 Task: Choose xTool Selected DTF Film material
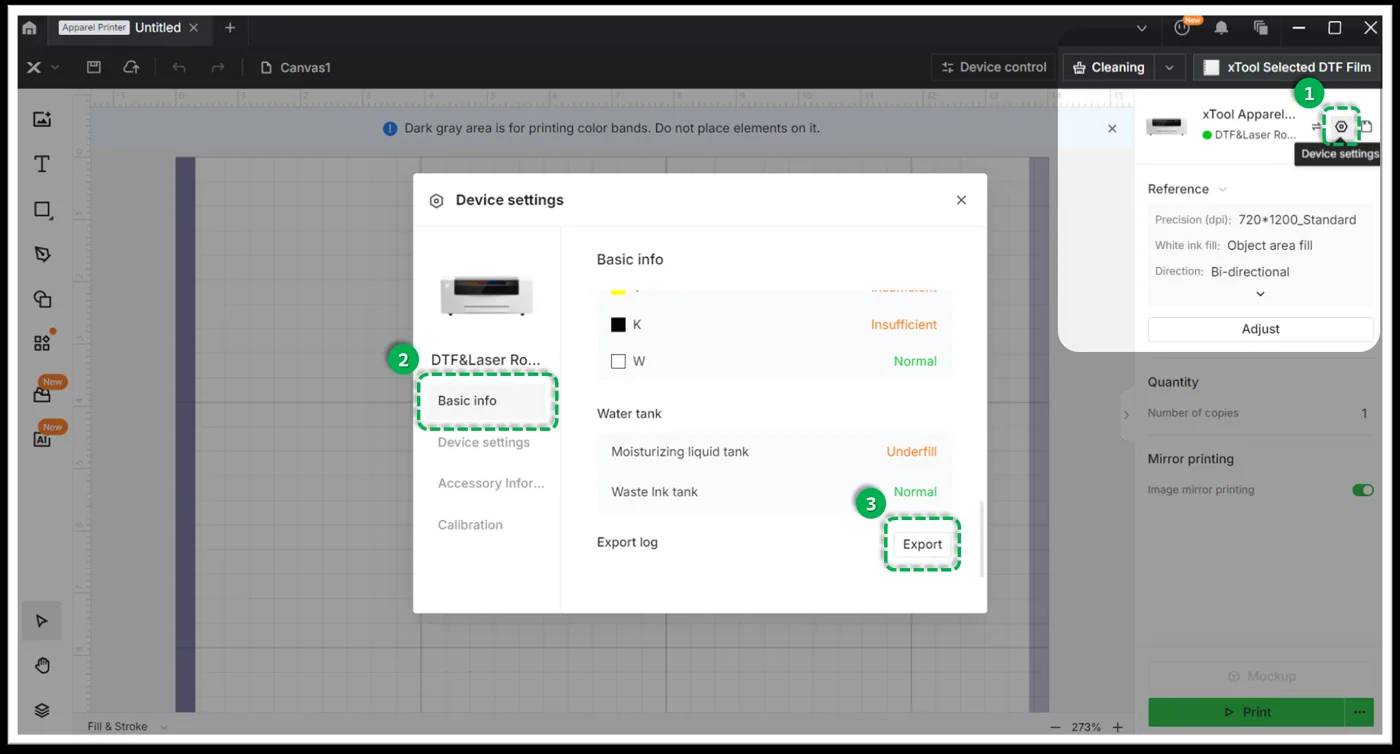(x=1287, y=67)
